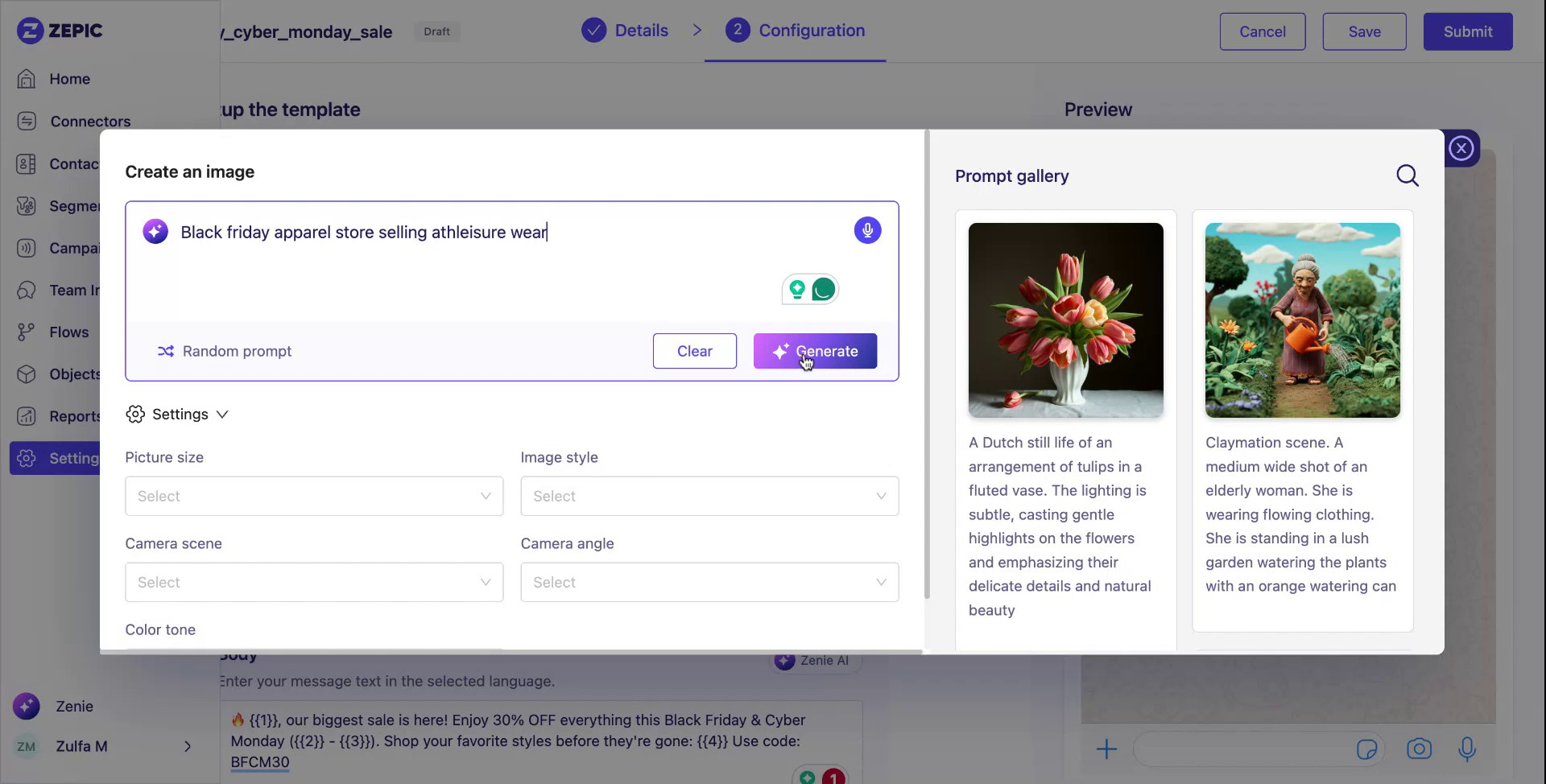The width and height of the screenshot is (1546, 784).
Task: Expand Zulfa M account menu
Action: click(187, 746)
